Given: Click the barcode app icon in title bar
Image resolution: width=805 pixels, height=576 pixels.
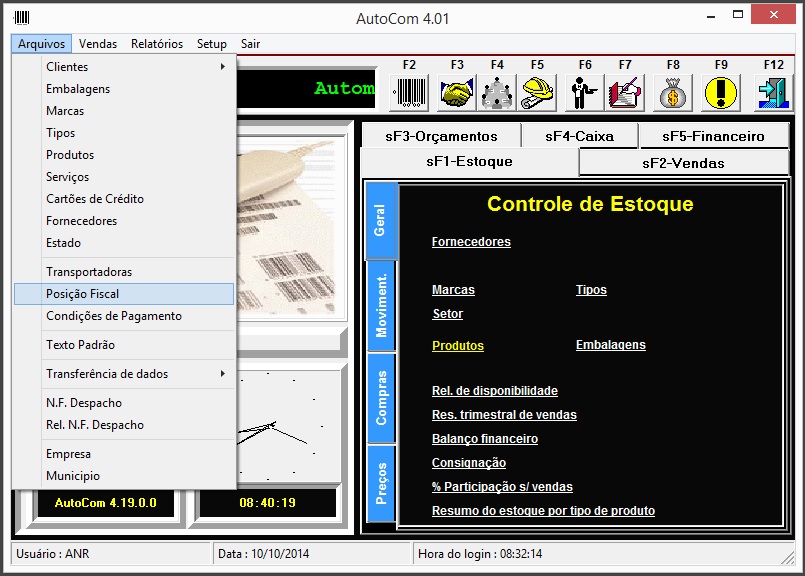Looking at the screenshot, I should (22, 18).
